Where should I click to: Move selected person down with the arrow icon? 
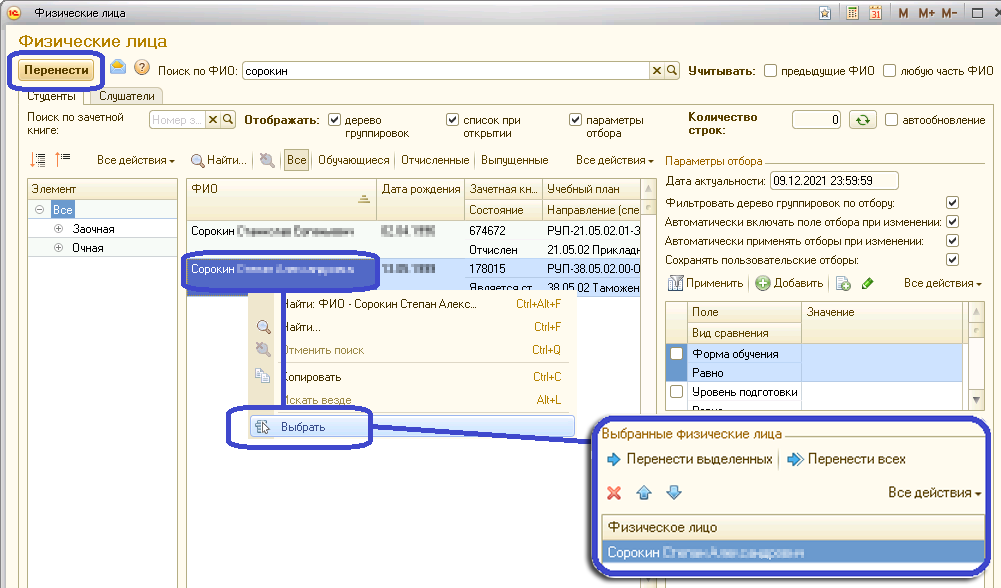tap(673, 493)
